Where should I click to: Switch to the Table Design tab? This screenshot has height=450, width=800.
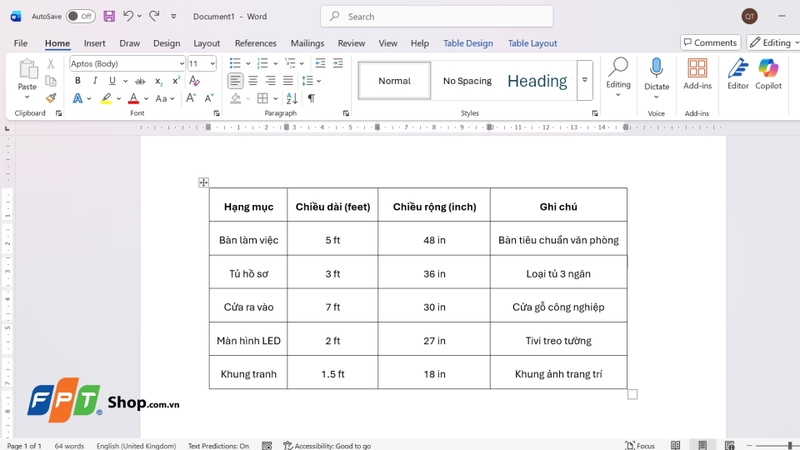[x=468, y=43]
